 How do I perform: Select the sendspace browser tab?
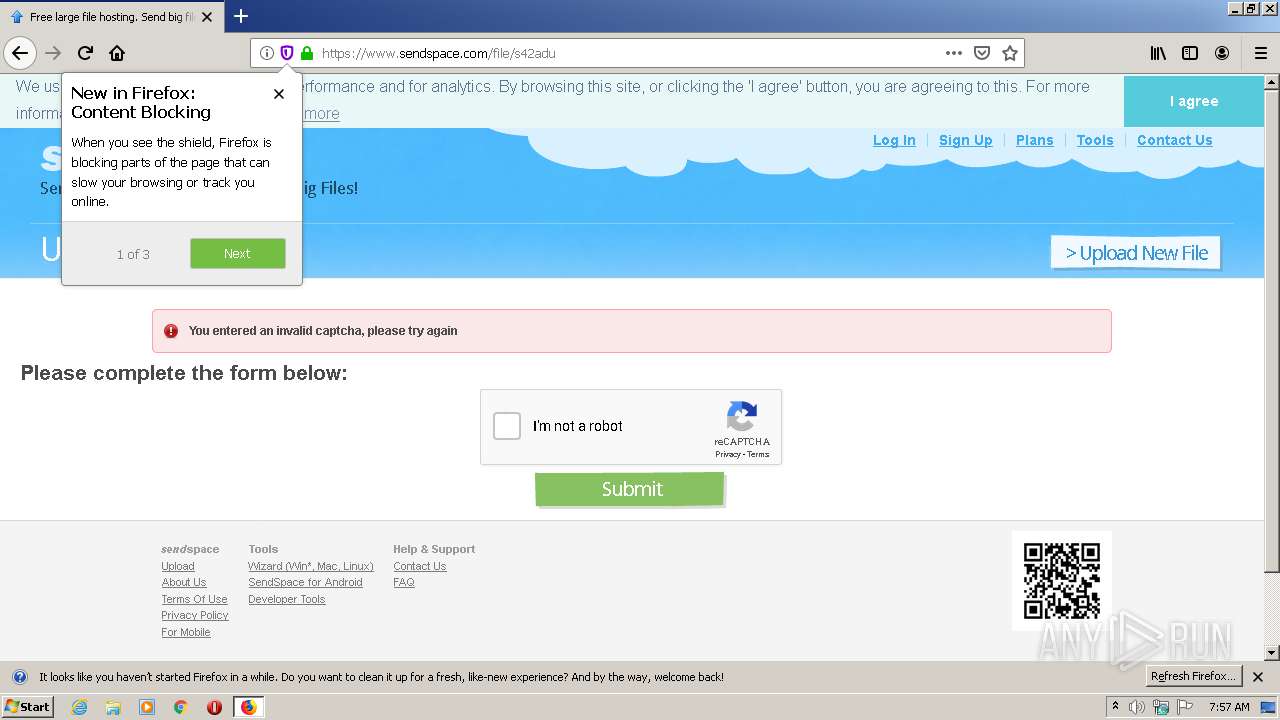[x=110, y=17]
